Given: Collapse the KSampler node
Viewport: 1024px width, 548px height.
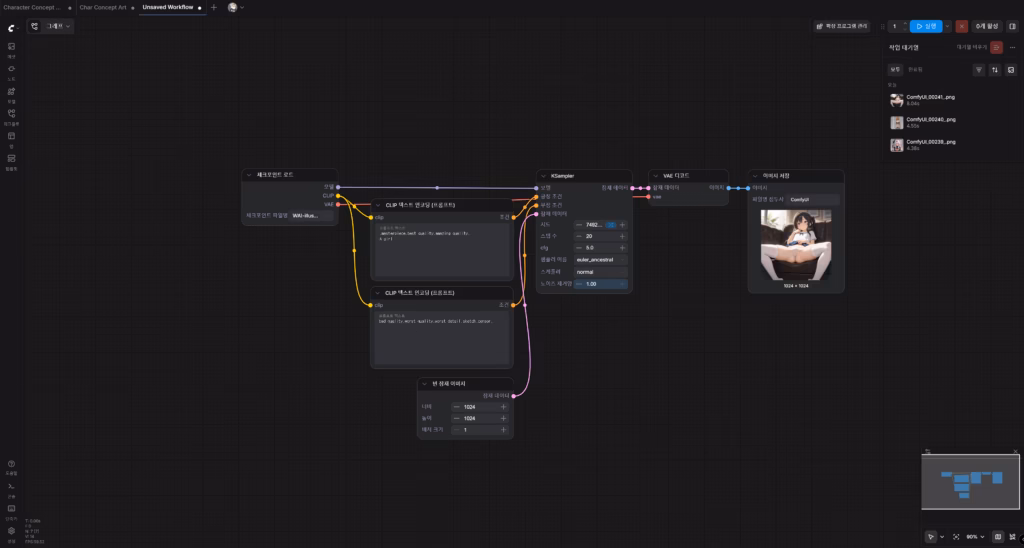Looking at the screenshot, I should pyautogui.click(x=544, y=175).
